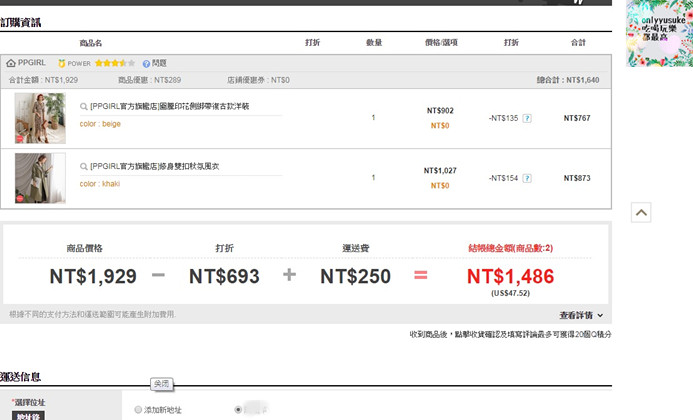Click the seller star rating

point(115,63)
